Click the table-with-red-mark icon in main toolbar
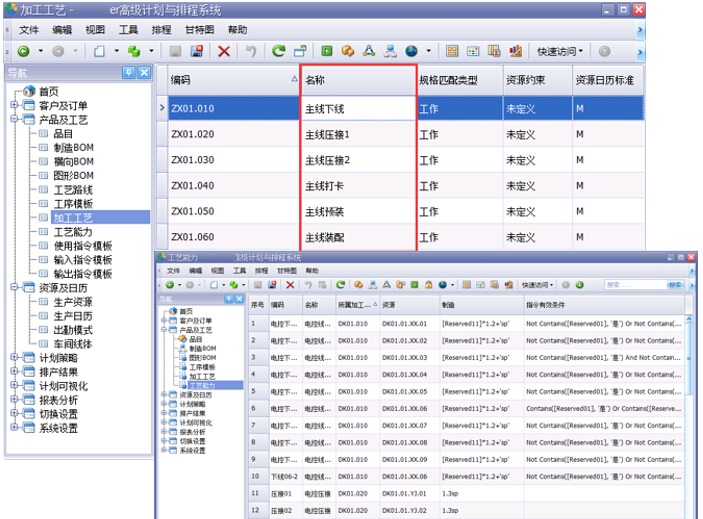The height and width of the screenshot is (519, 703). [494, 52]
